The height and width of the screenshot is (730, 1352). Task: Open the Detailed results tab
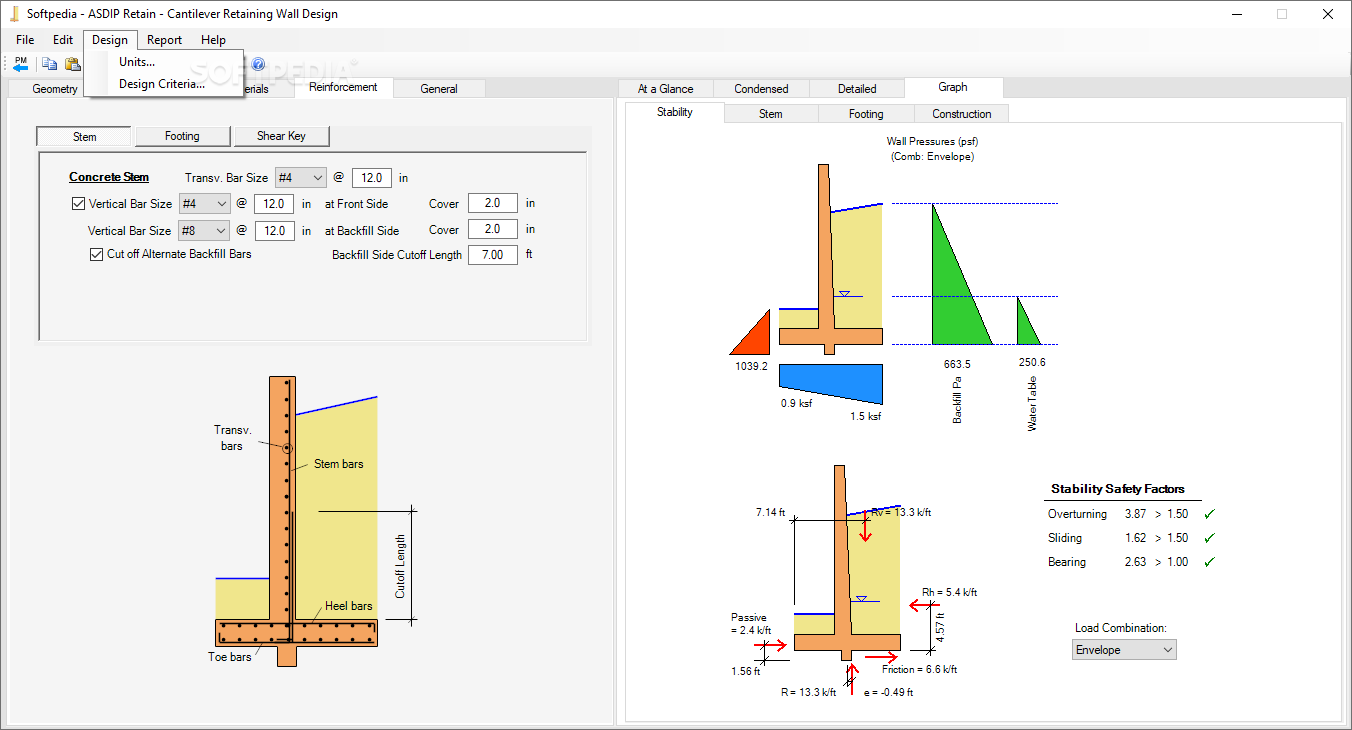[857, 89]
